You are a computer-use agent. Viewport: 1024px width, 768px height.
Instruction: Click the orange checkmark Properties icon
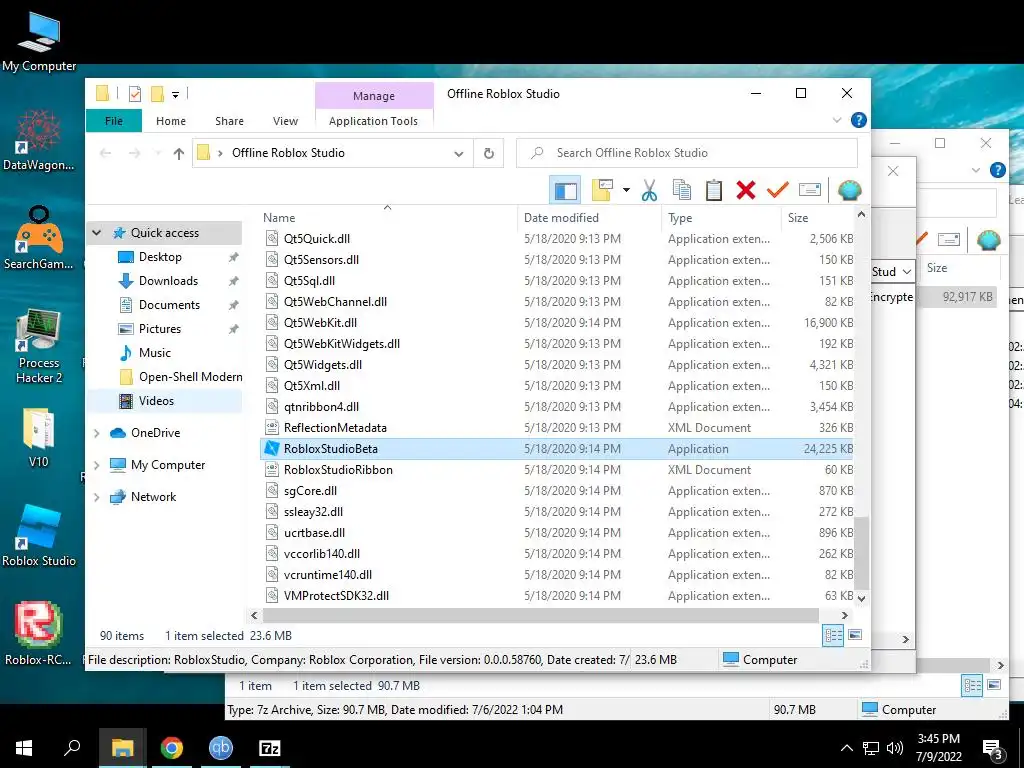pos(778,190)
